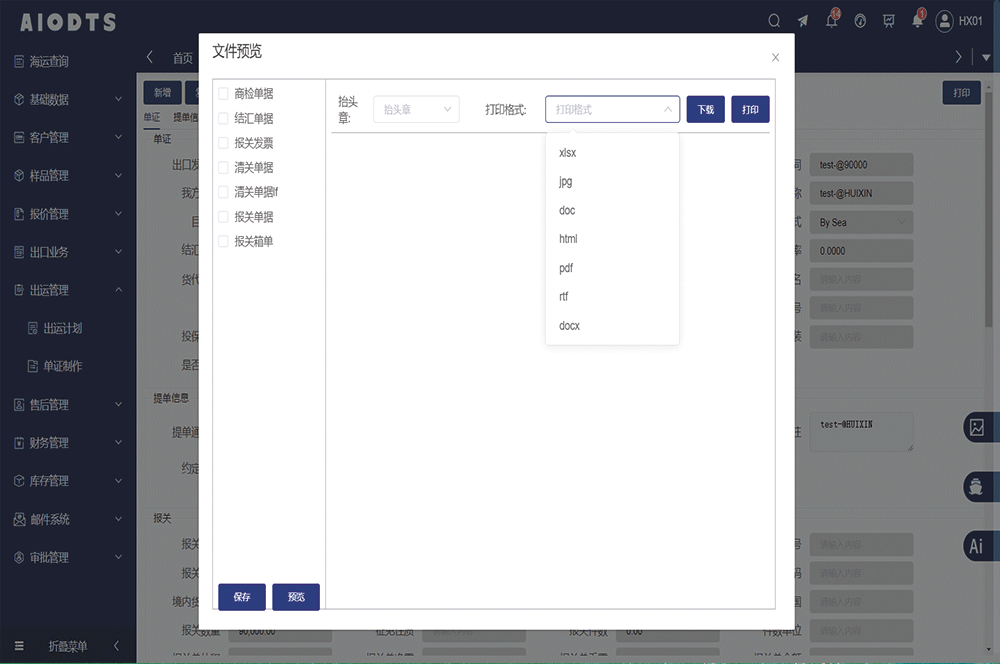The height and width of the screenshot is (664, 1000).
Task: Click the left arrow before 首页 tab
Action: pyautogui.click(x=149, y=57)
